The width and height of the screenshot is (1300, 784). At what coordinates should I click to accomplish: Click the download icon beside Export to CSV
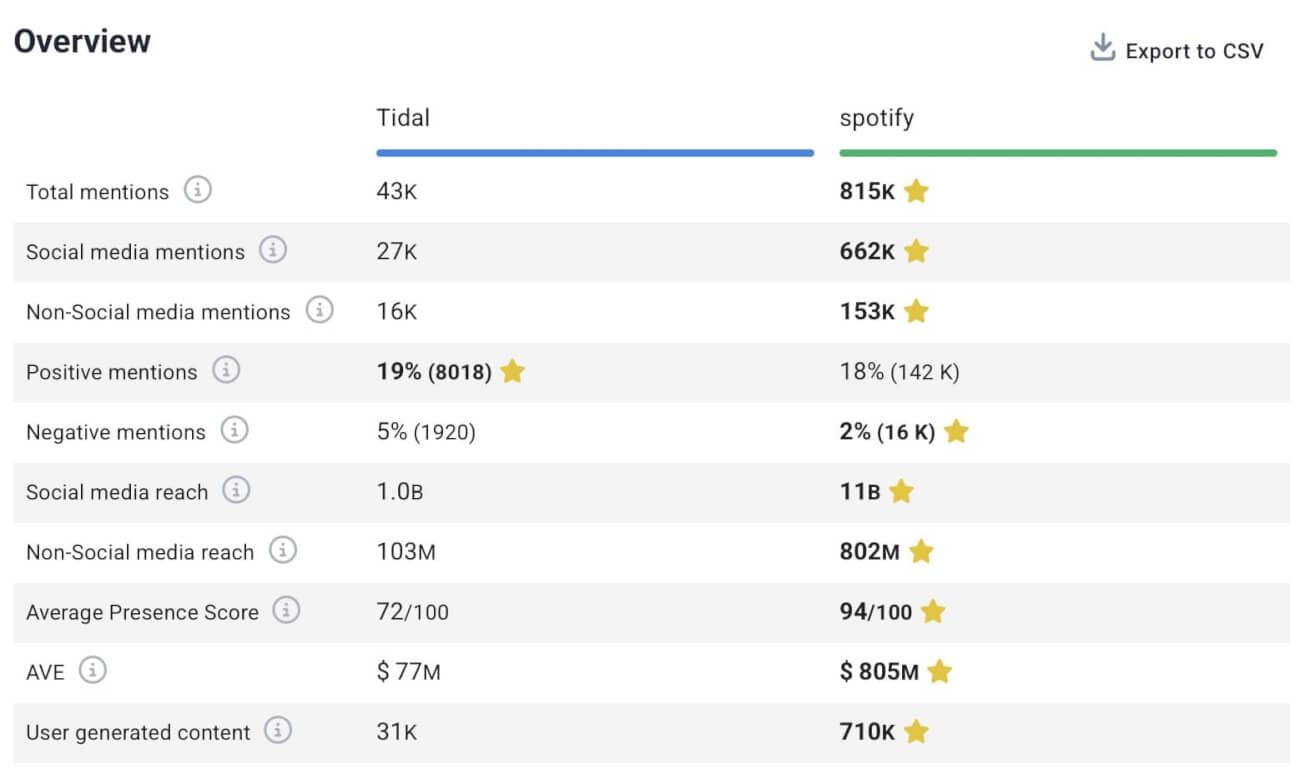(x=1102, y=47)
